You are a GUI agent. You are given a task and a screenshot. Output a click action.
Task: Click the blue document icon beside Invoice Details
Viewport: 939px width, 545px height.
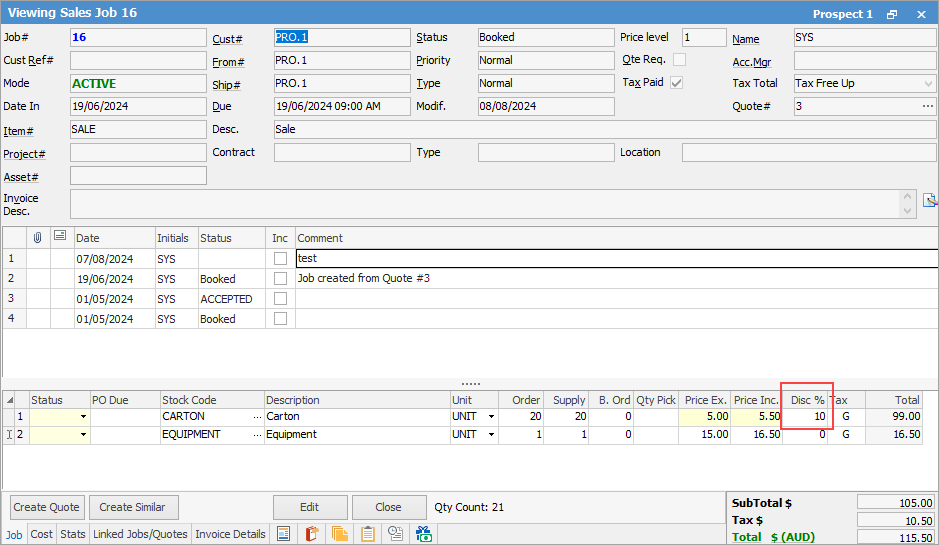coord(283,534)
